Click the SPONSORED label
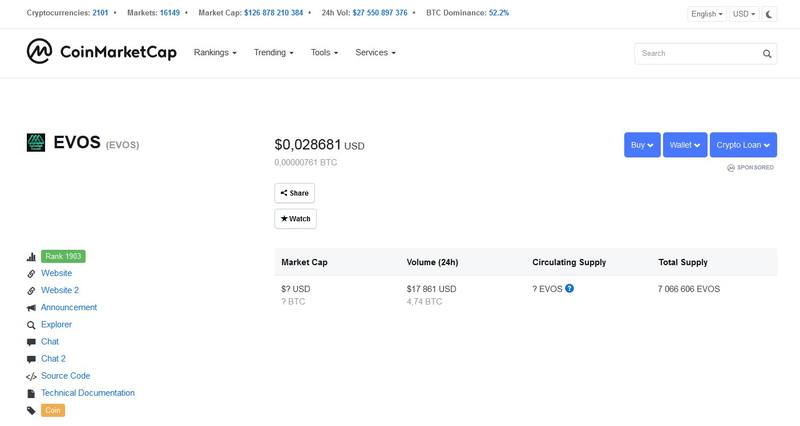The width and height of the screenshot is (800, 426). pos(751,167)
